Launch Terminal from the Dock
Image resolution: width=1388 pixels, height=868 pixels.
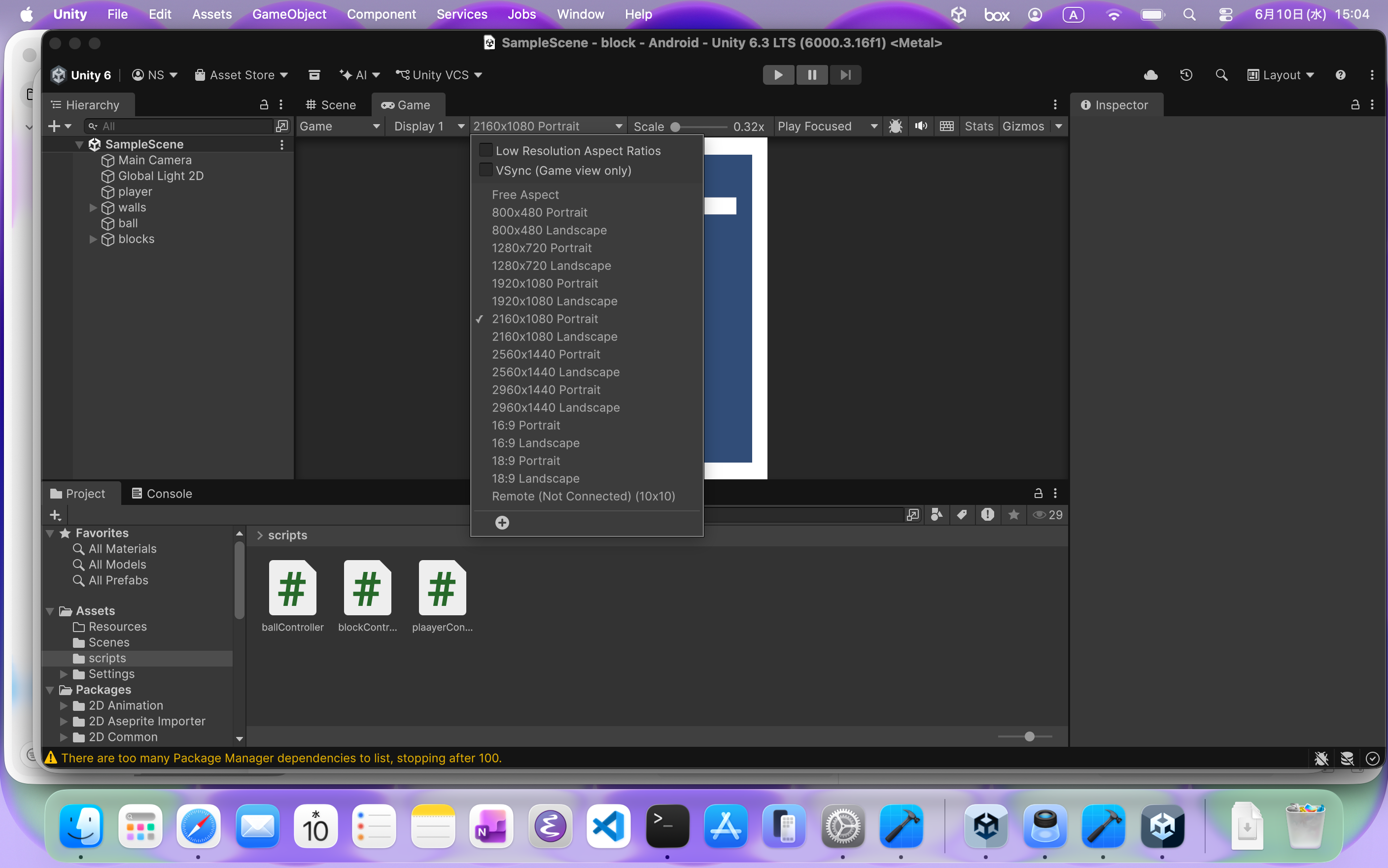click(667, 827)
